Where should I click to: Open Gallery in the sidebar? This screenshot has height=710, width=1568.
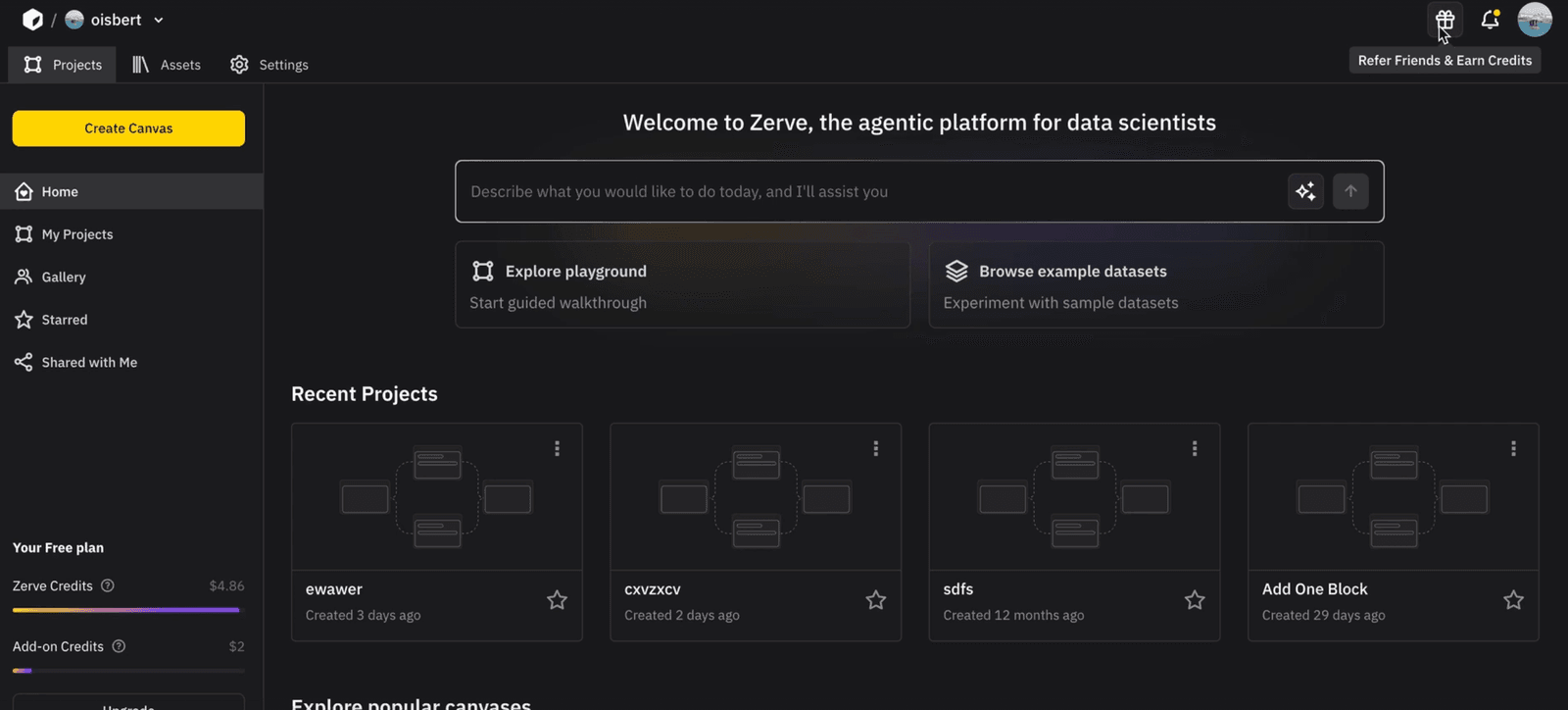tap(131, 277)
